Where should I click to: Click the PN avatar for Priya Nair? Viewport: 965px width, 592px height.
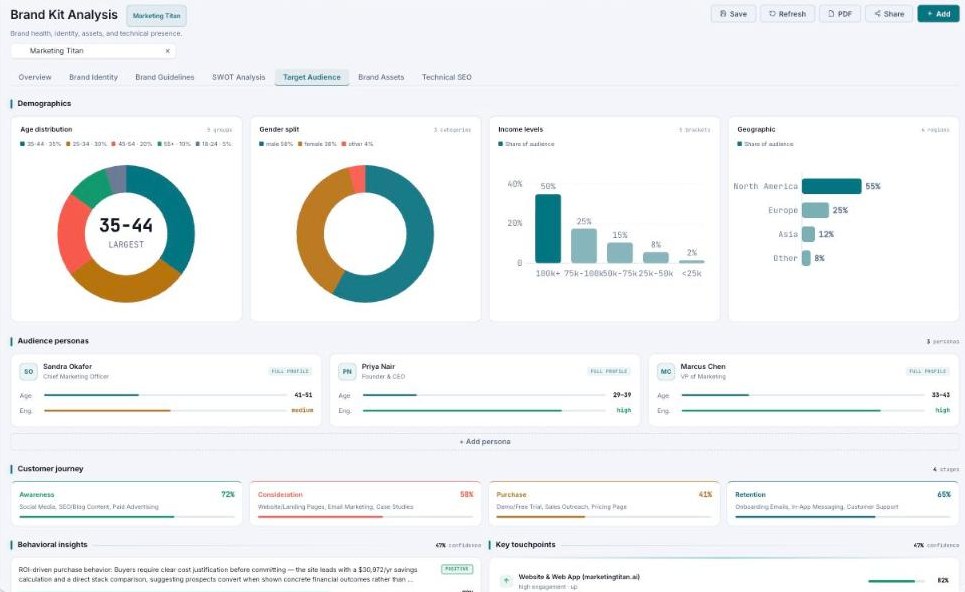347,372
